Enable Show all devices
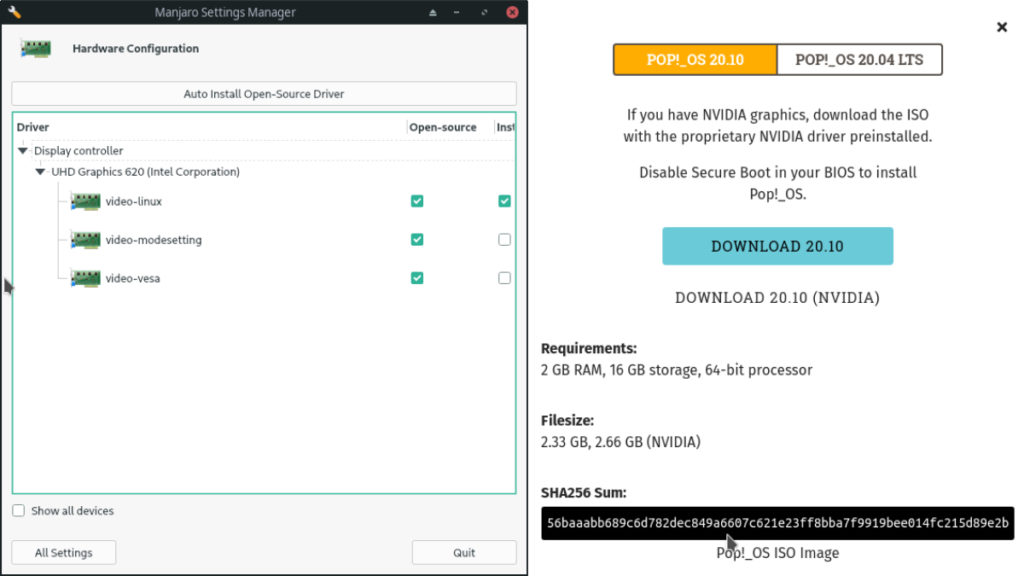 [18, 511]
